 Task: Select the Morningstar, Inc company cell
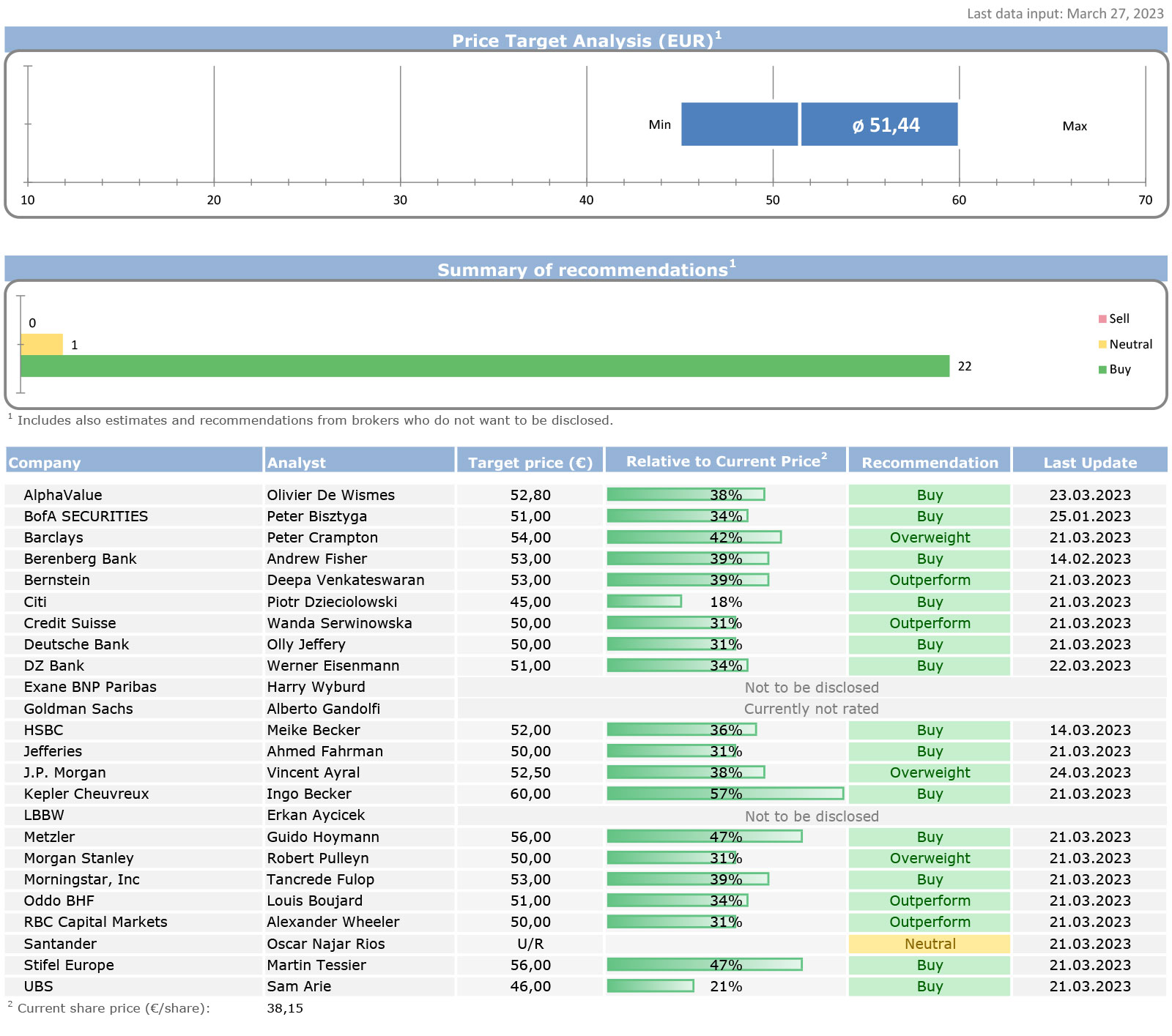[x=133, y=879]
